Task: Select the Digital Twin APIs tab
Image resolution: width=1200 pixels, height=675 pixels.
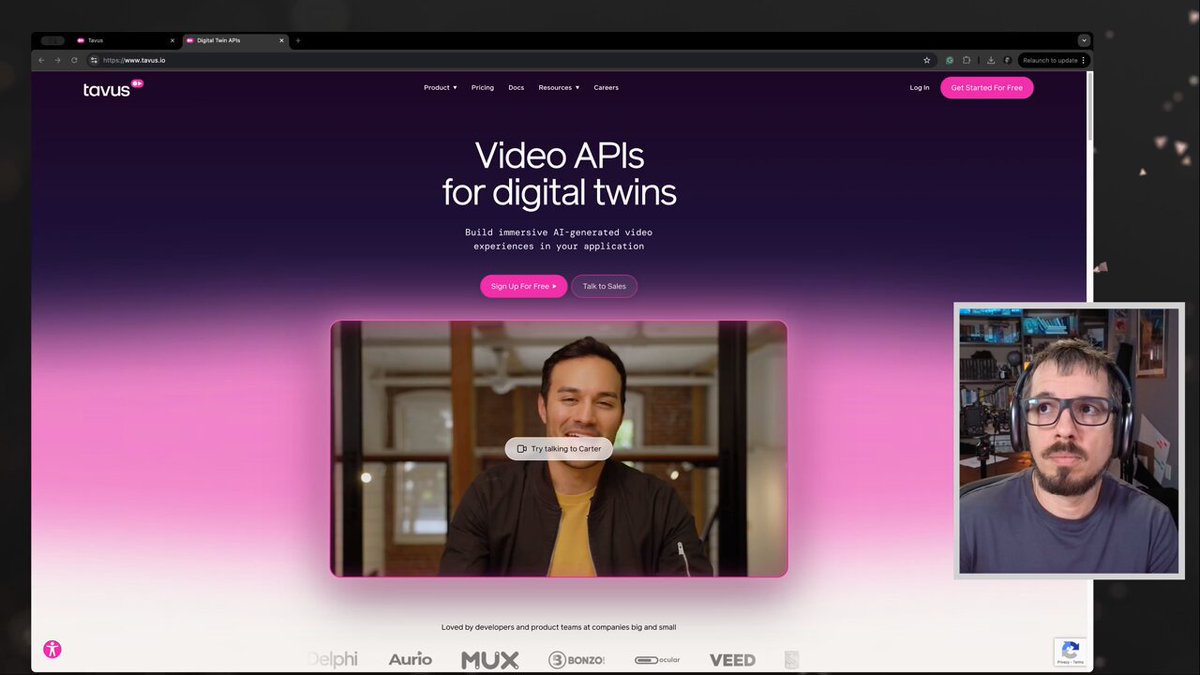Action: pyautogui.click(x=235, y=40)
